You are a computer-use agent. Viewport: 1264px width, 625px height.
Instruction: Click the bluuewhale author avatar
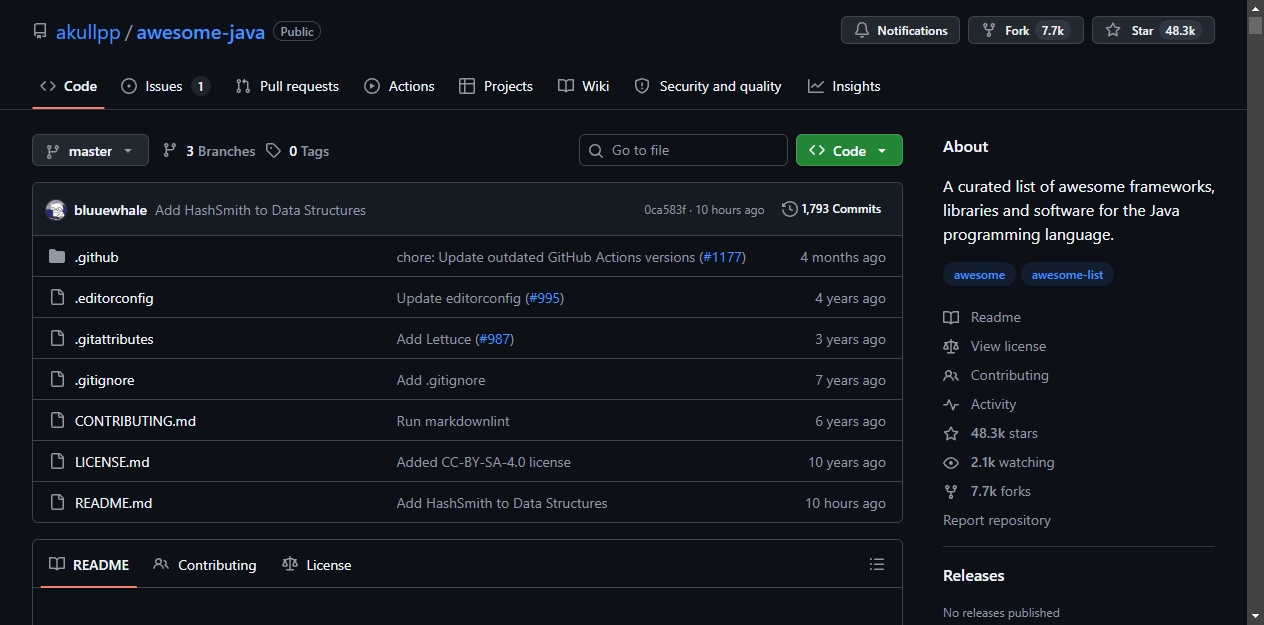point(56,210)
